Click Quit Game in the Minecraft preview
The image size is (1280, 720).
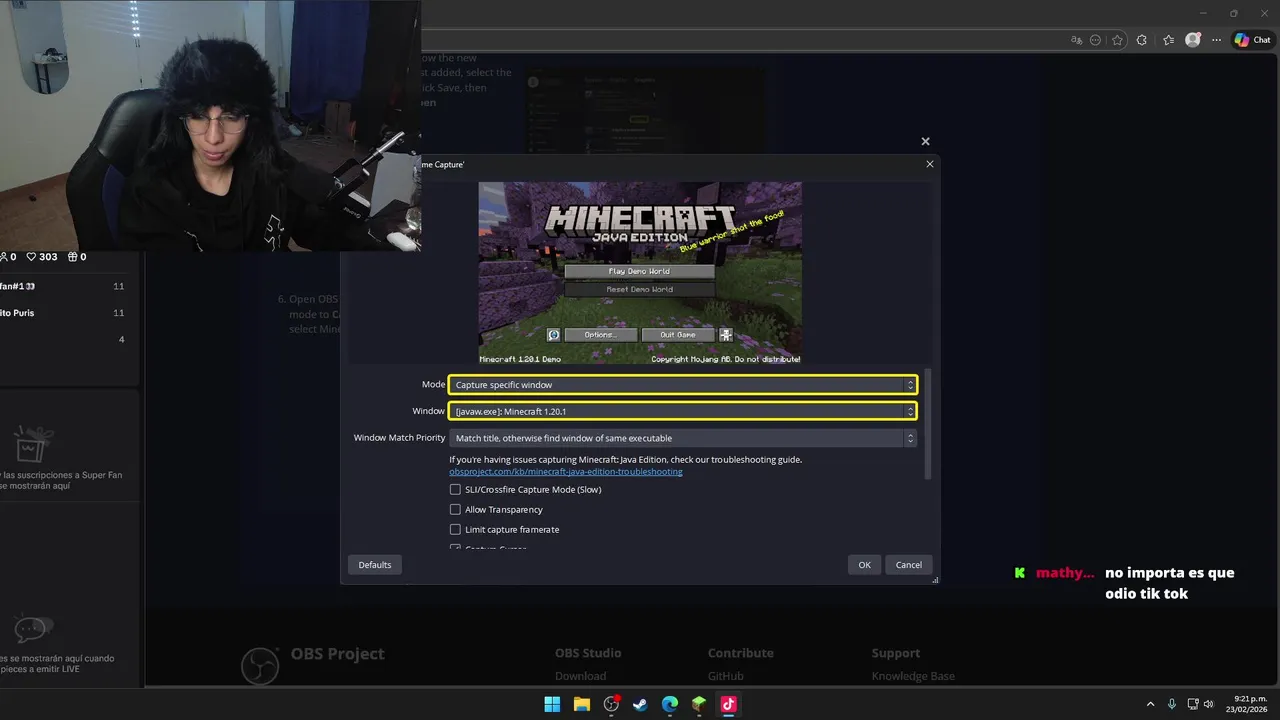[678, 335]
